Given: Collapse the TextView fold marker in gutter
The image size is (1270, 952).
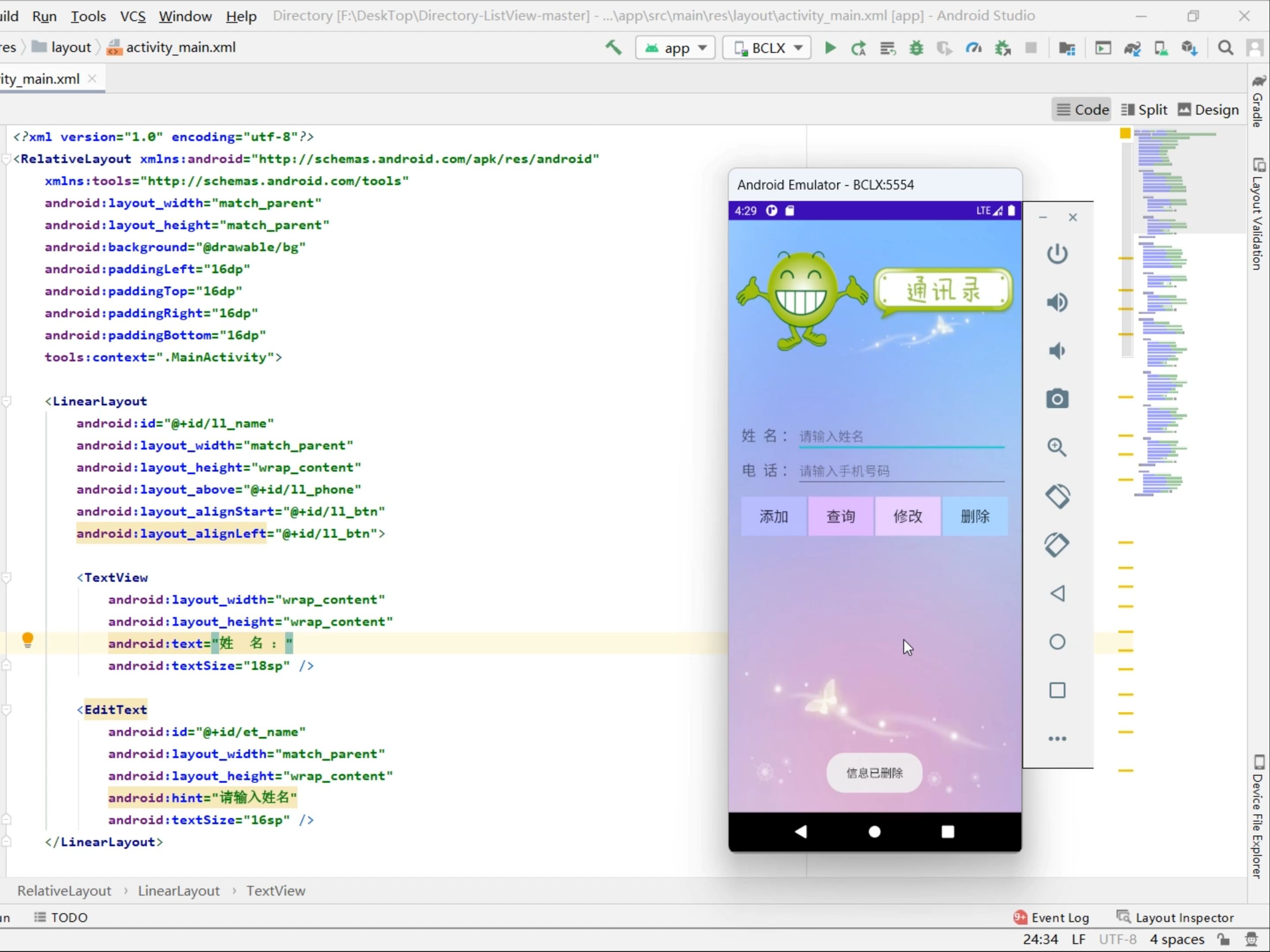Looking at the screenshot, I should click(x=6, y=578).
